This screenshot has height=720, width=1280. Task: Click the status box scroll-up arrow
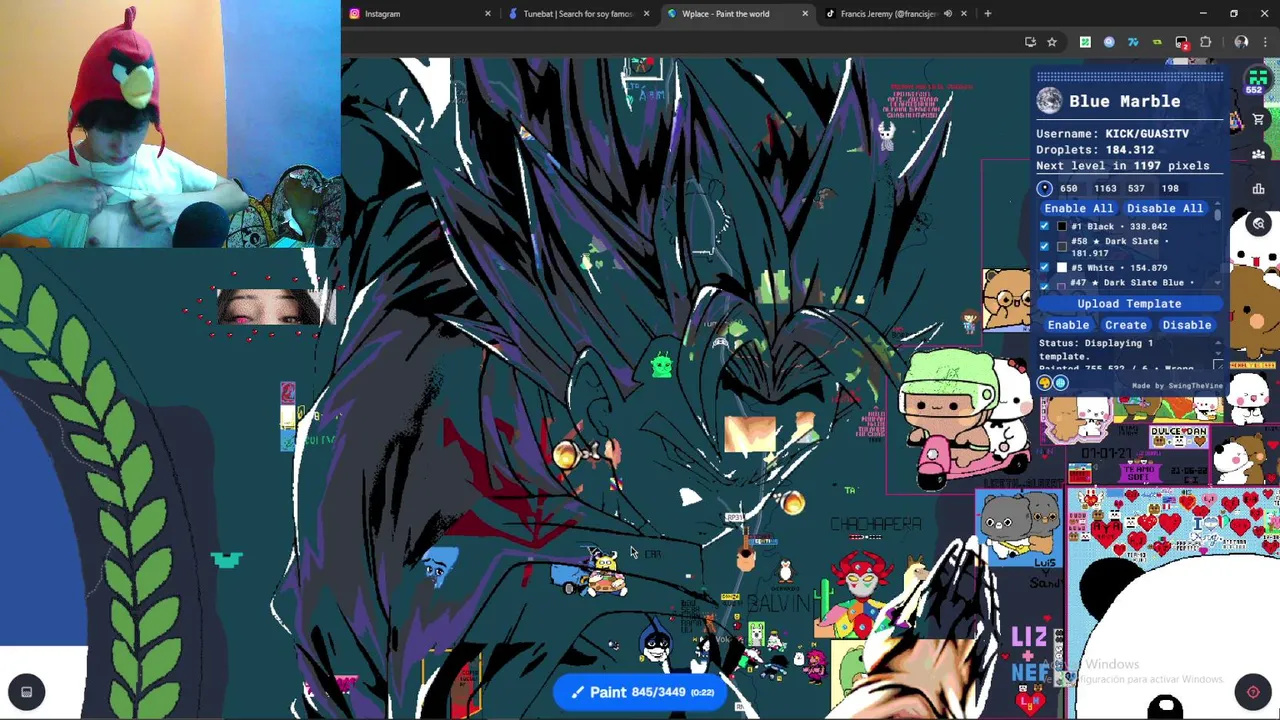pos(1217,343)
